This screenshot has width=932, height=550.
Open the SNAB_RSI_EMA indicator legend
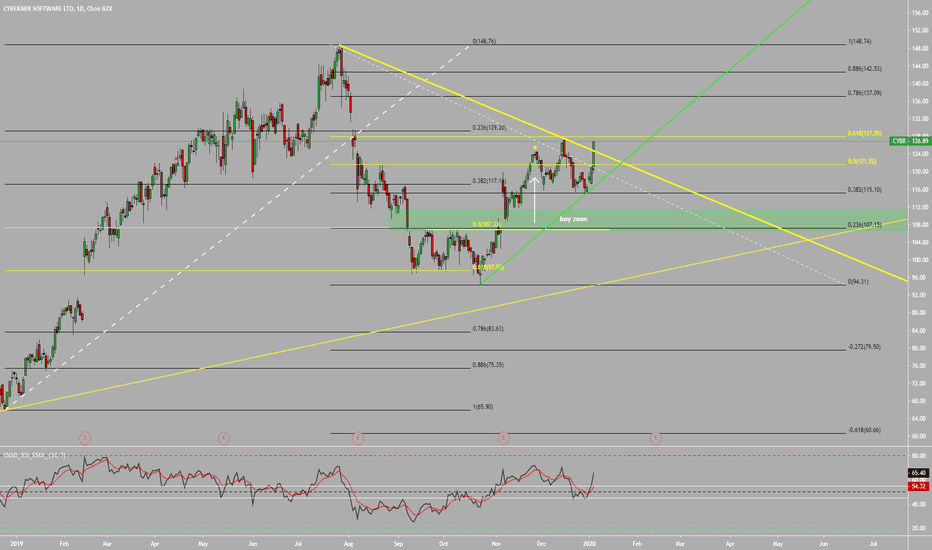[34, 455]
